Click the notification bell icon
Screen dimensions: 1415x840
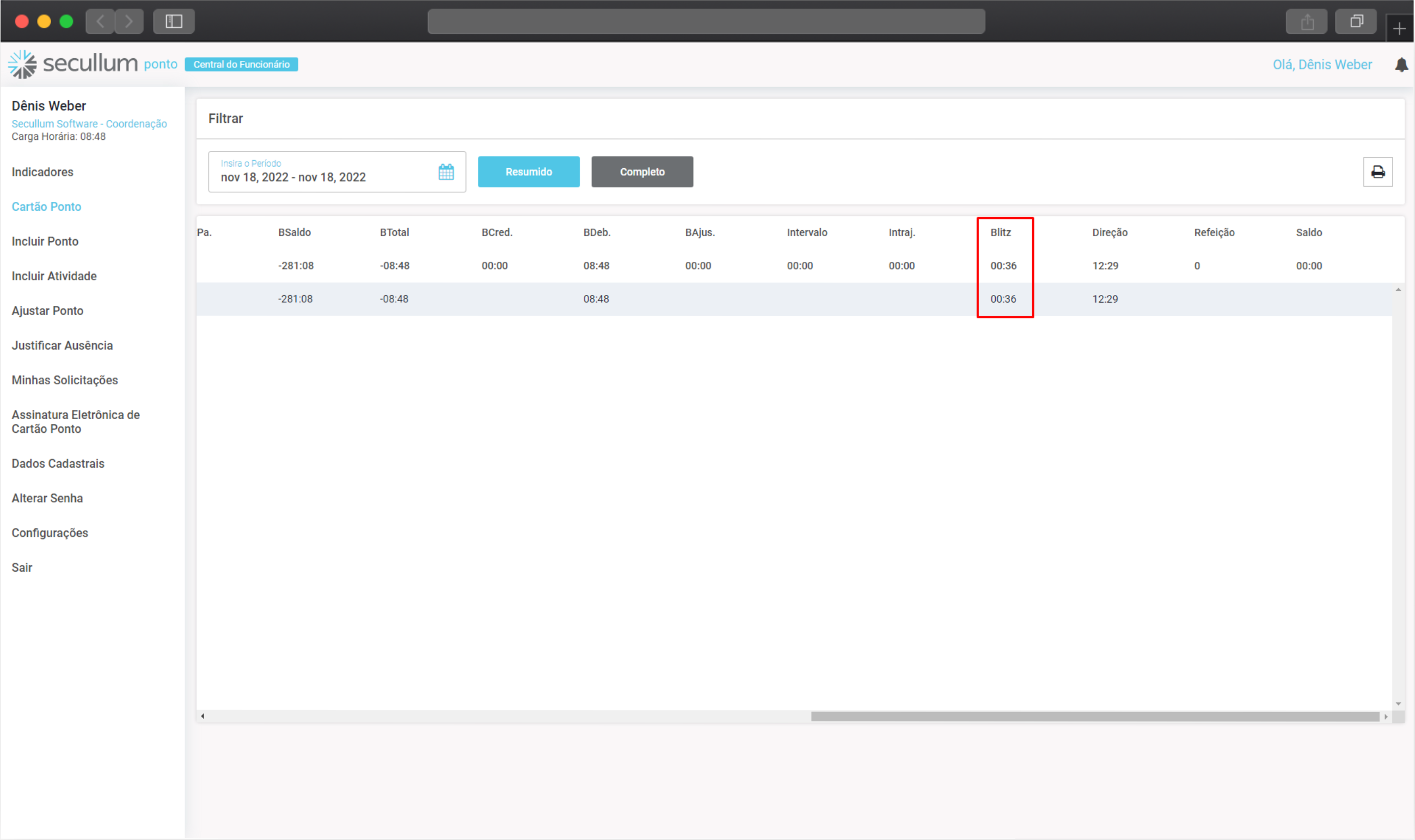click(1401, 65)
